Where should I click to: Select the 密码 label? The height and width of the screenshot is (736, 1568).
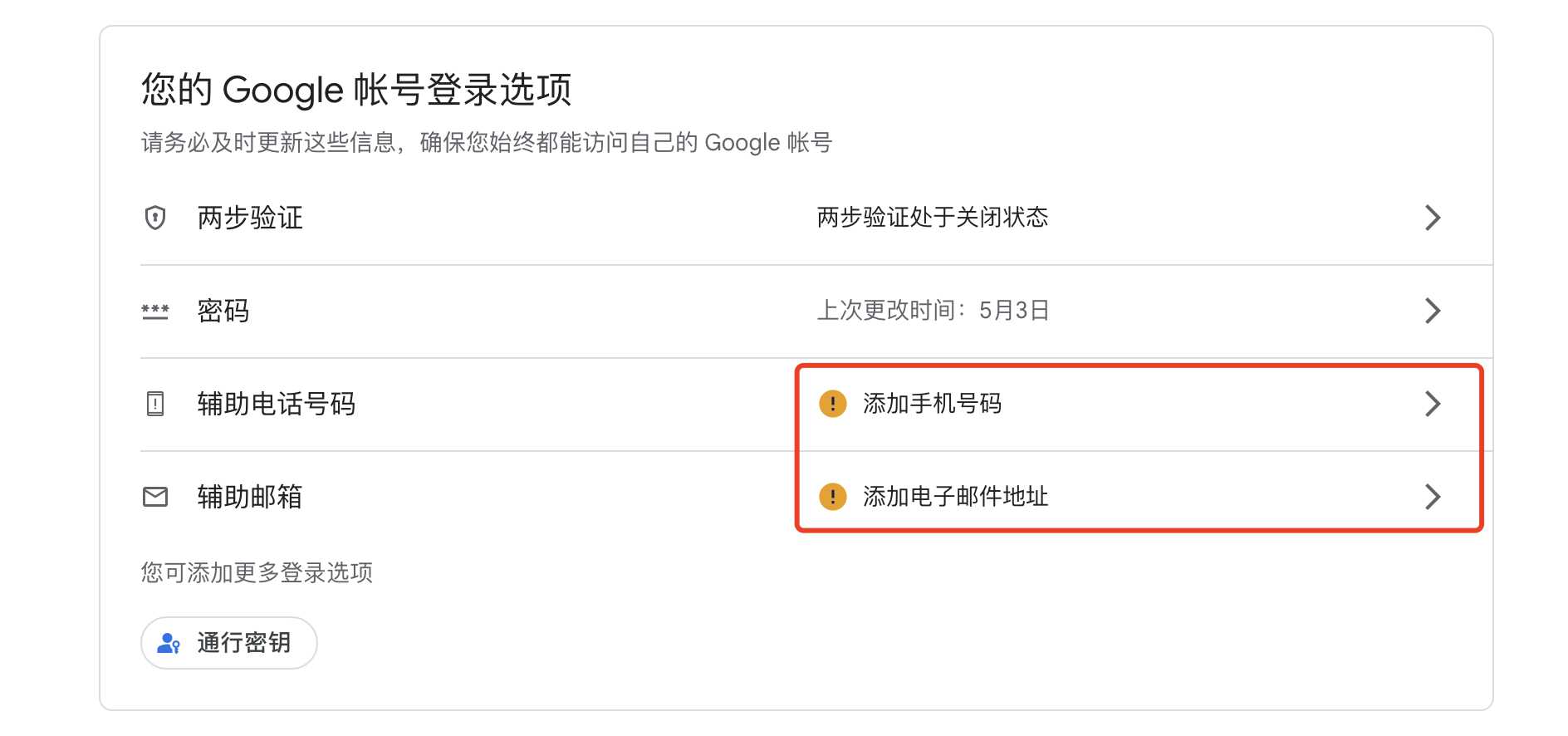coord(223,311)
